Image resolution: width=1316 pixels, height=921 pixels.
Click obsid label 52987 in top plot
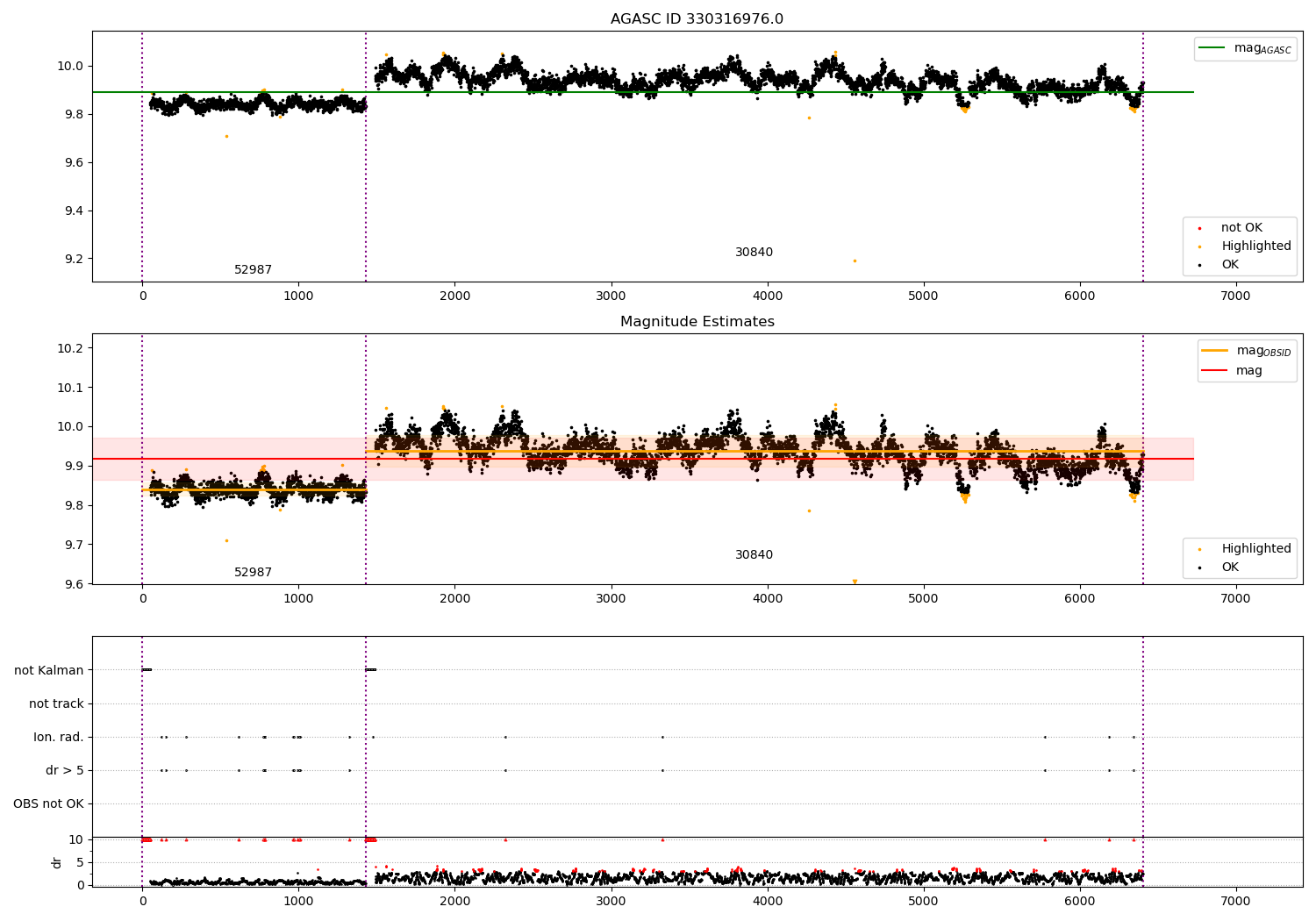tap(253, 270)
